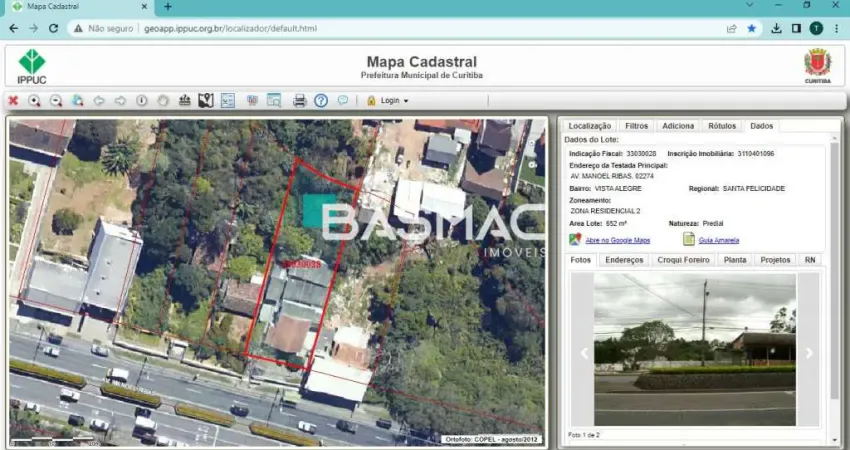Open the help question mark icon
Image resolution: width=850 pixels, height=450 pixels.
coord(321,101)
